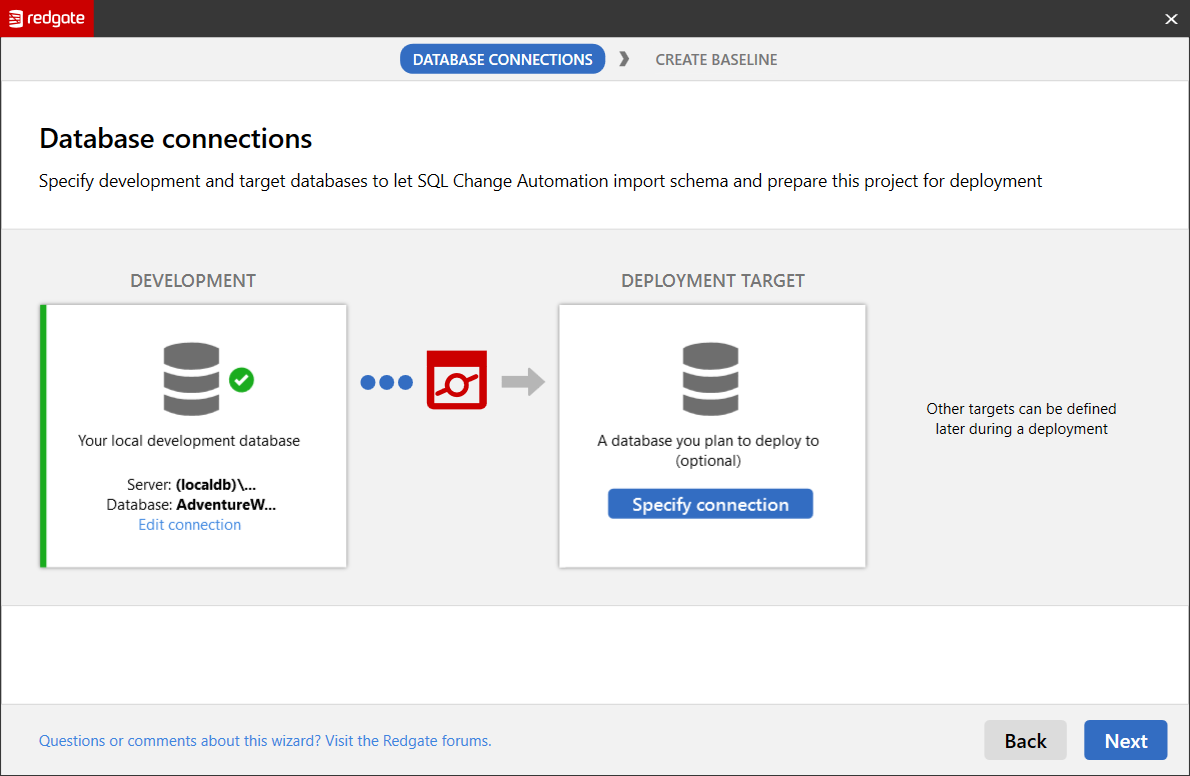Click the Deployment Target heading label
Viewport: 1190px width, 776px height.
tap(712, 281)
